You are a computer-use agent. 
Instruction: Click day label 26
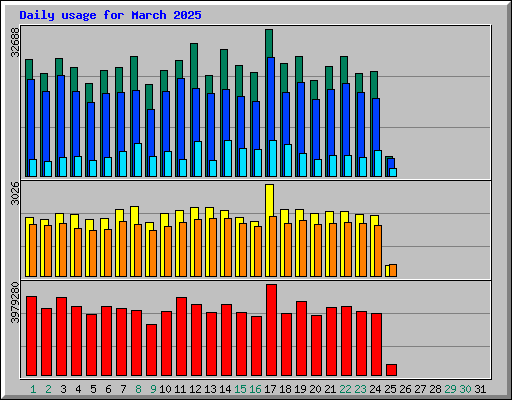coord(405,389)
